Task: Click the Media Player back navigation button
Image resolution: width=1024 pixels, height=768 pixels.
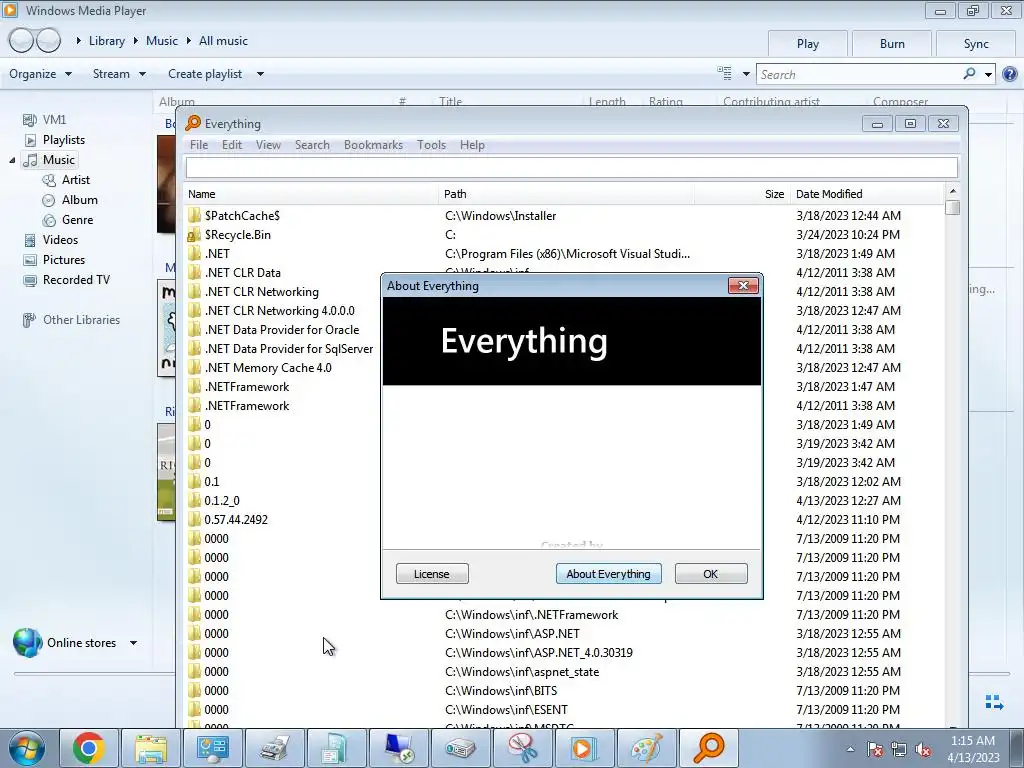Action: point(21,40)
